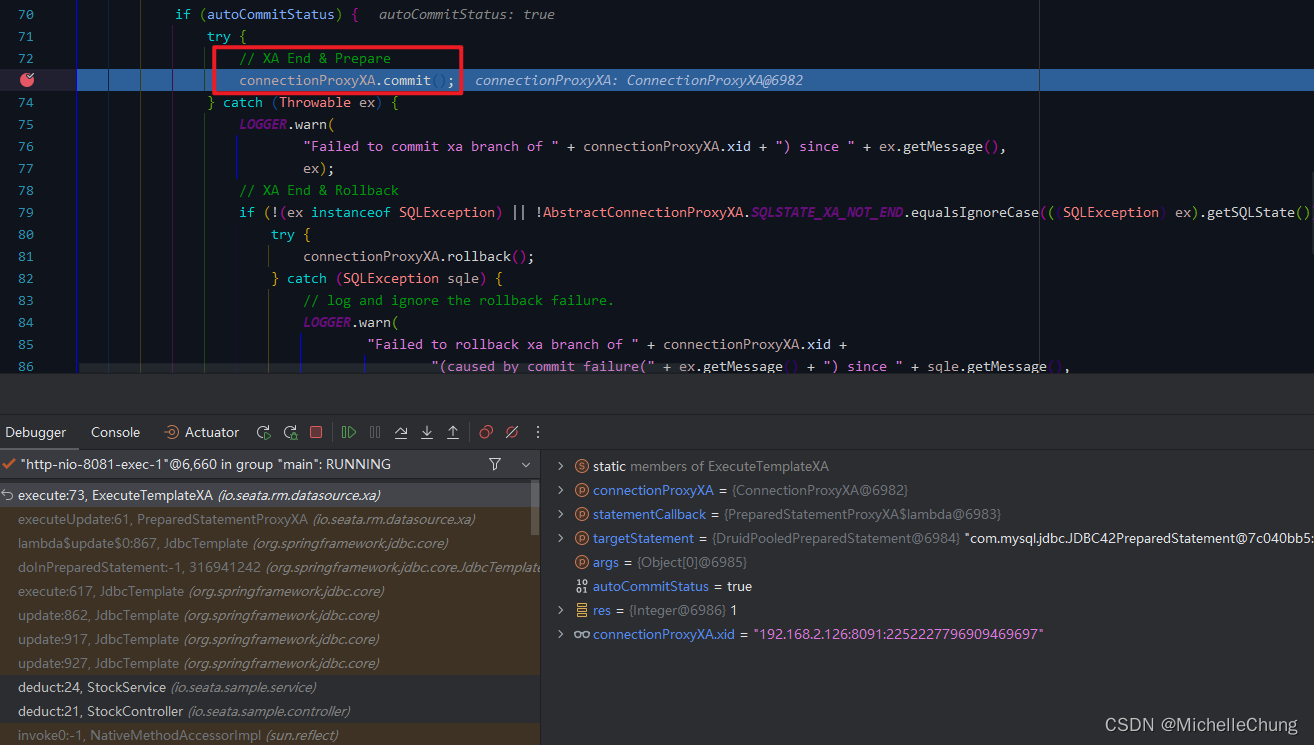Click the '// XA End & Rollback' comment
This screenshot has width=1314, height=745.
[319, 190]
